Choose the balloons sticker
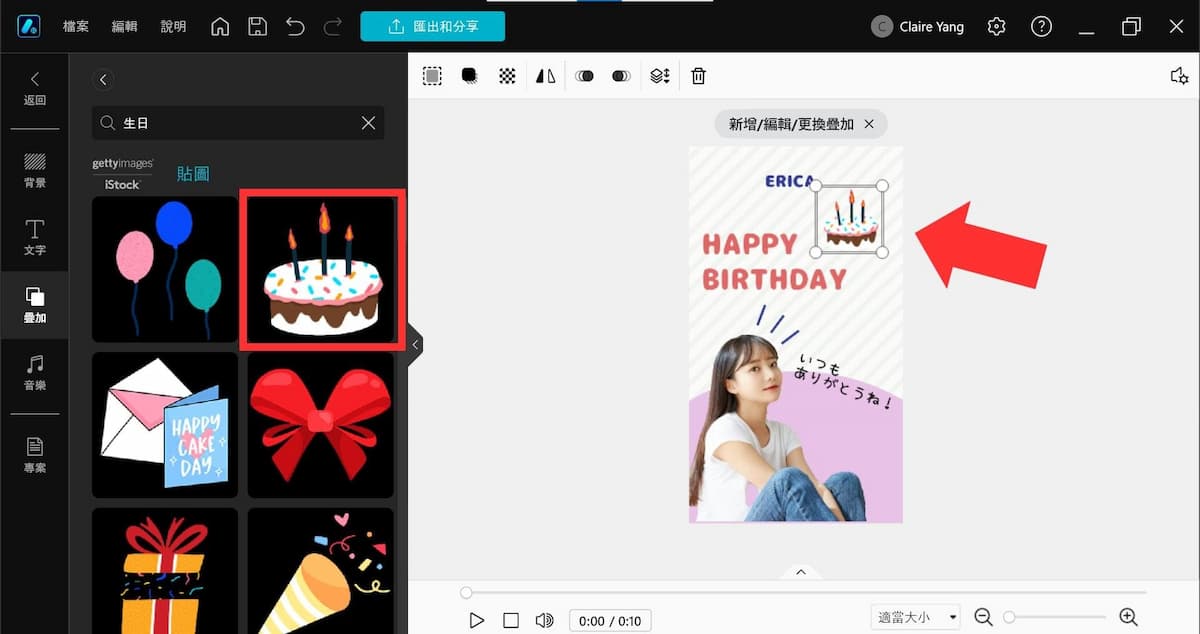The image size is (1200, 634). pos(165,269)
